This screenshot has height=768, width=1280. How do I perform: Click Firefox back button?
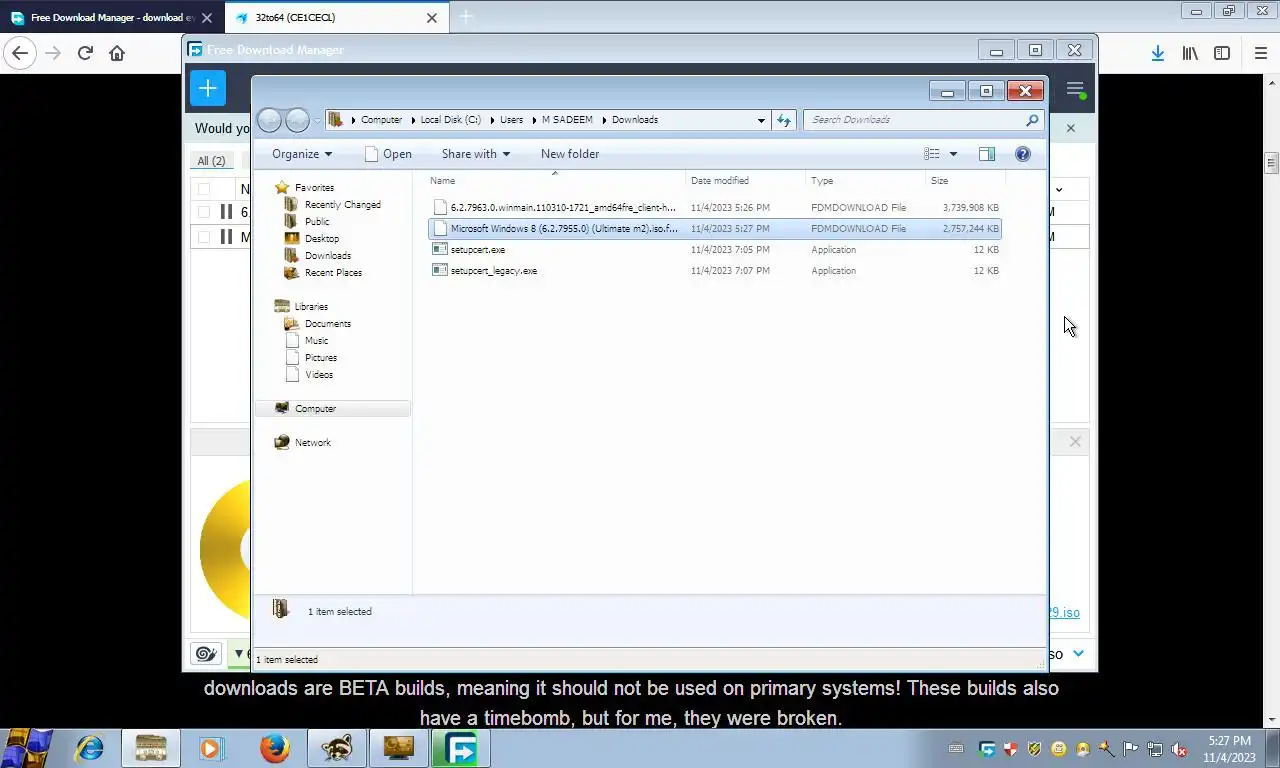[x=20, y=53]
